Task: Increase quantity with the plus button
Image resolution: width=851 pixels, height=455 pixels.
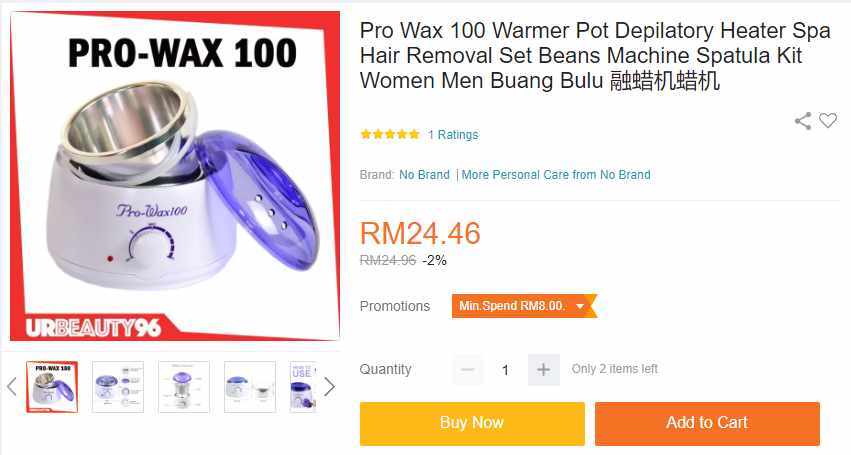Action: pos(543,370)
